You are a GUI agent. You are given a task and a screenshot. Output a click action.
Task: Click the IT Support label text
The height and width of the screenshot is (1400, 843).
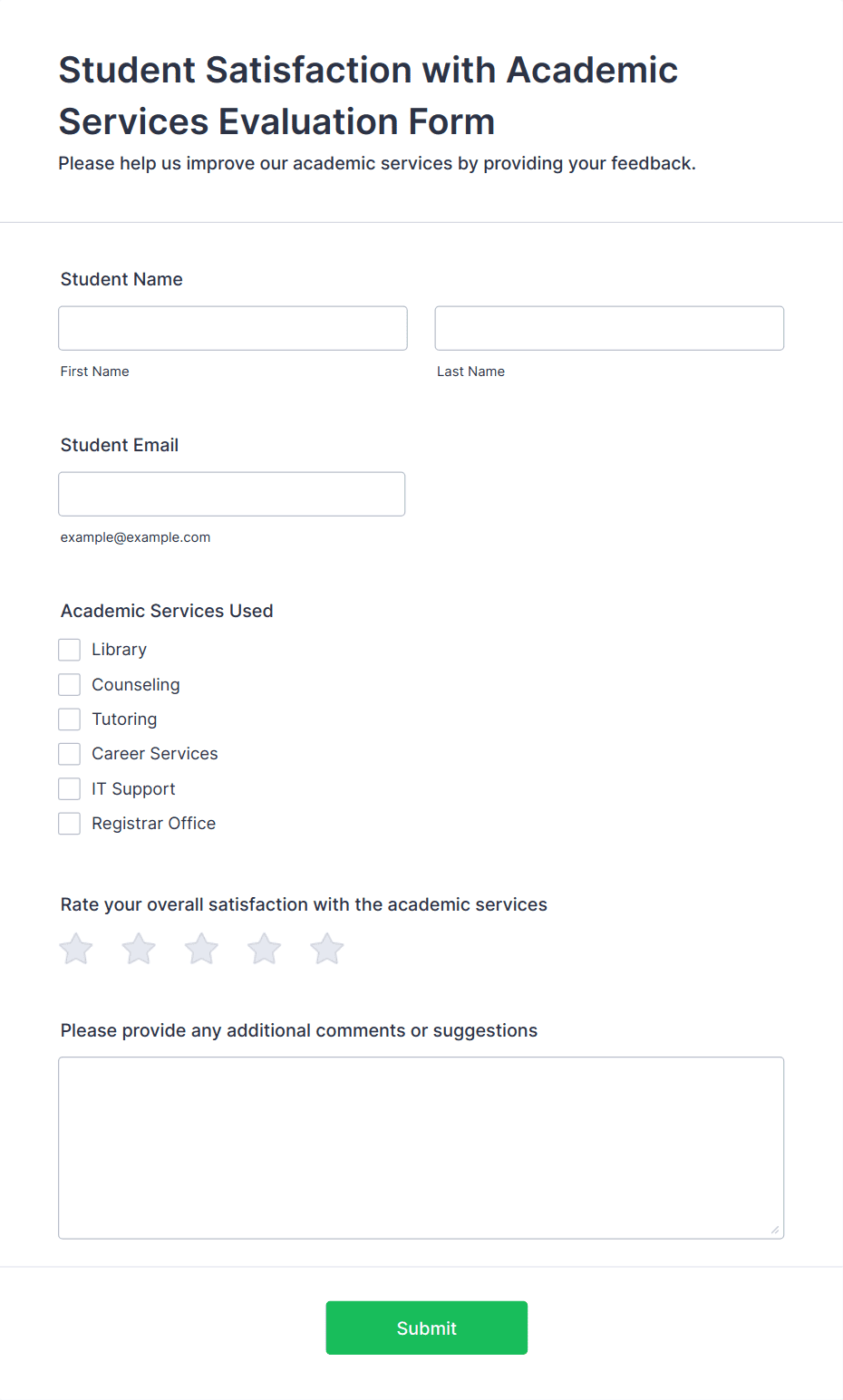click(x=133, y=789)
